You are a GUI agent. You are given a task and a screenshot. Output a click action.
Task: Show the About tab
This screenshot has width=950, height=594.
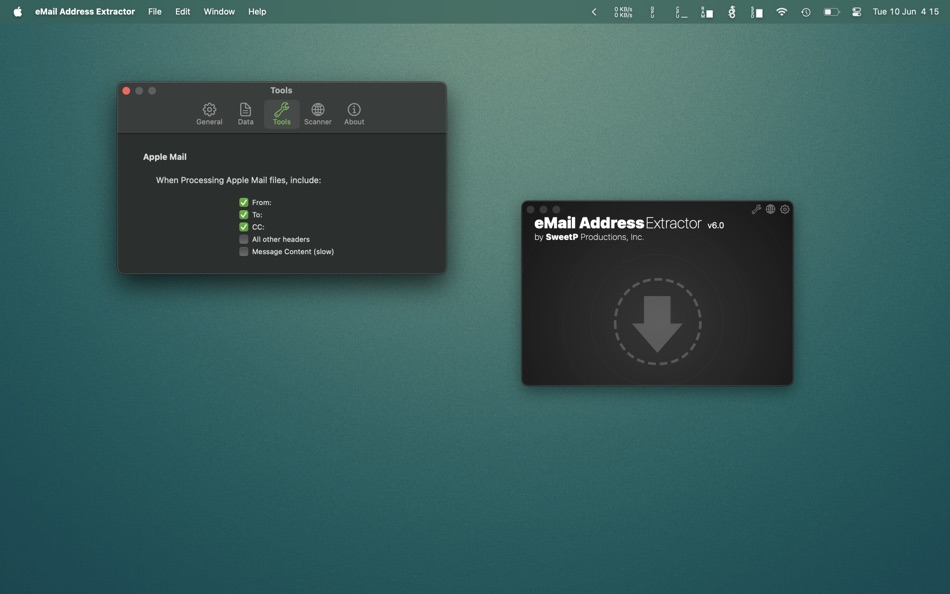[x=354, y=114]
